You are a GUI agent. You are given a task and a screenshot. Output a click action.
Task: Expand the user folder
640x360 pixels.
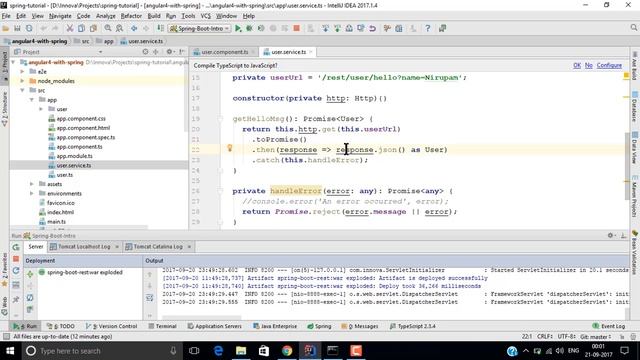(x=41, y=109)
